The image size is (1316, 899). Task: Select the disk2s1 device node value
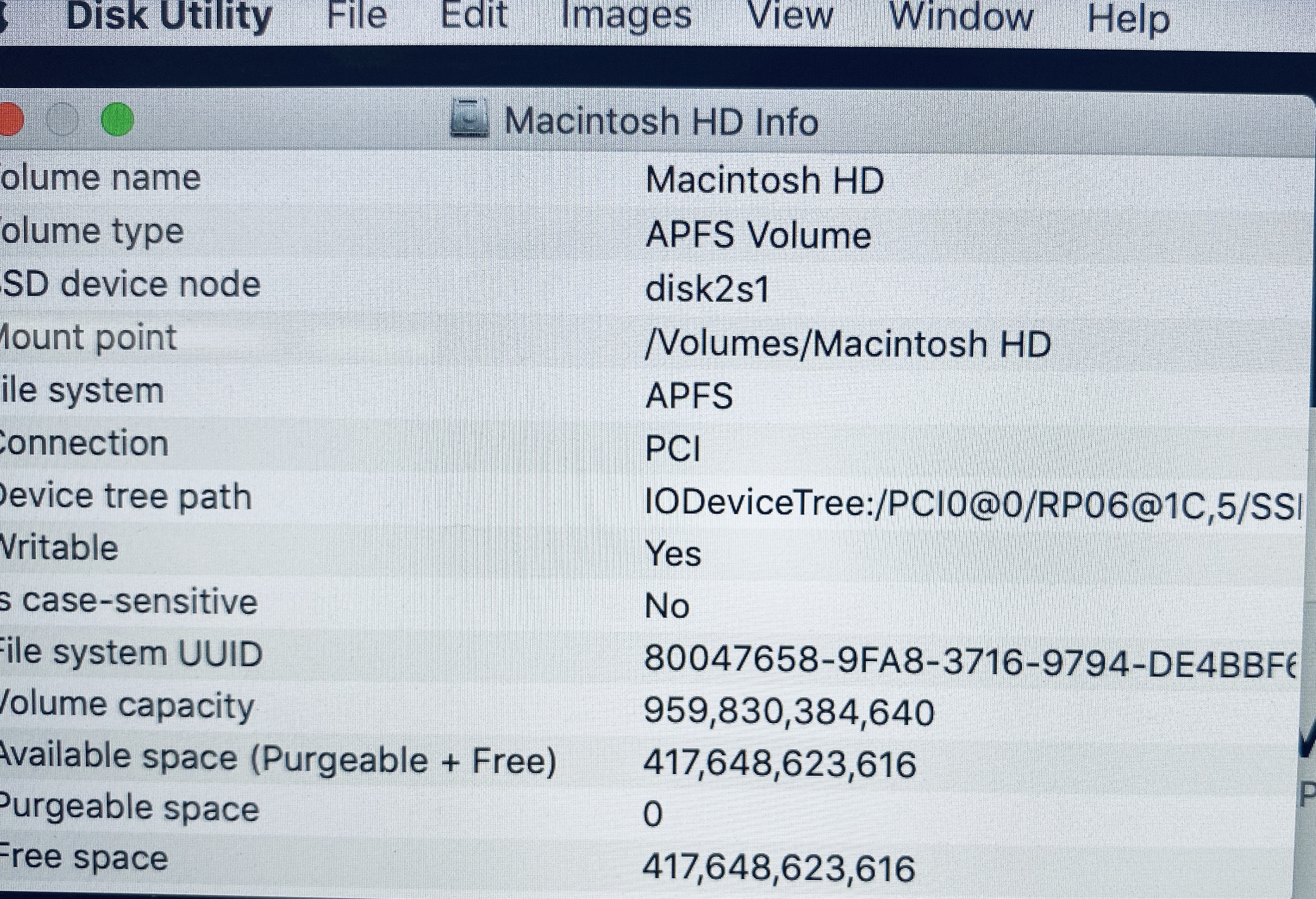click(708, 289)
